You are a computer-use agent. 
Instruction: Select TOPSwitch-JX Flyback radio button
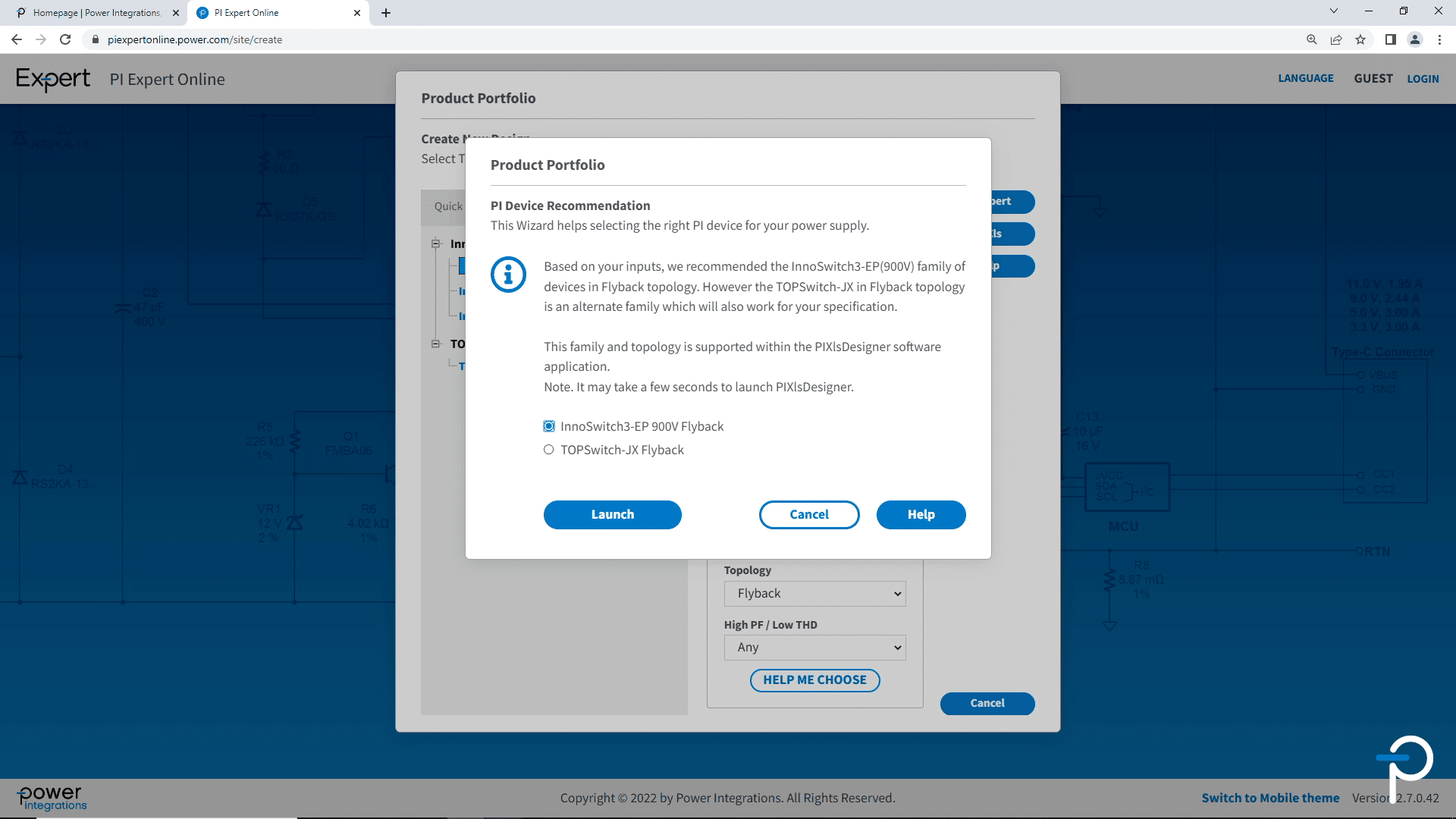tap(549, 450)
